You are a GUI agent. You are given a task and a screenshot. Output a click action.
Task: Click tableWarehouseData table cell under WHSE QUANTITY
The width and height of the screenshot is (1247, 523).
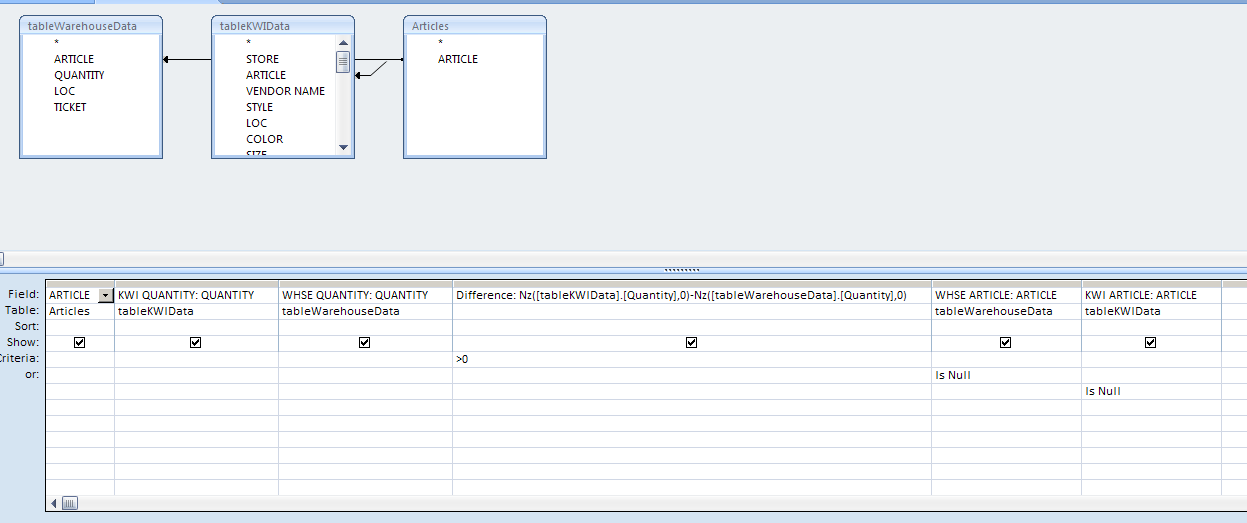[x=365, y=311]
